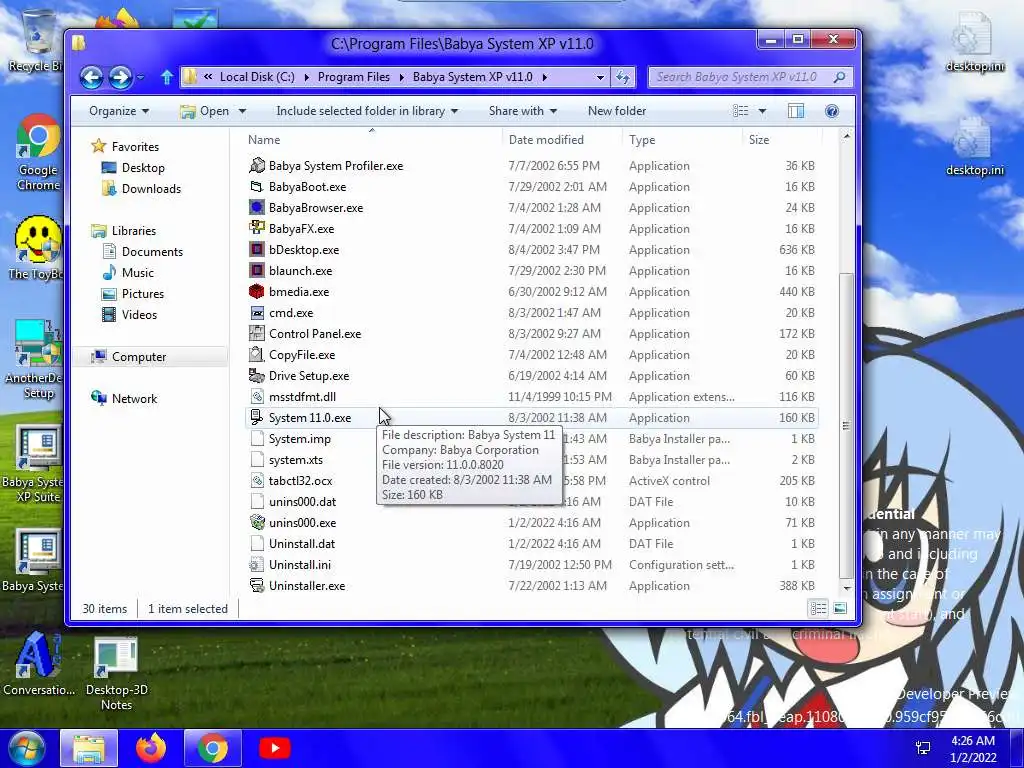Select msstdfmt.dll file icon

point(257,396)
